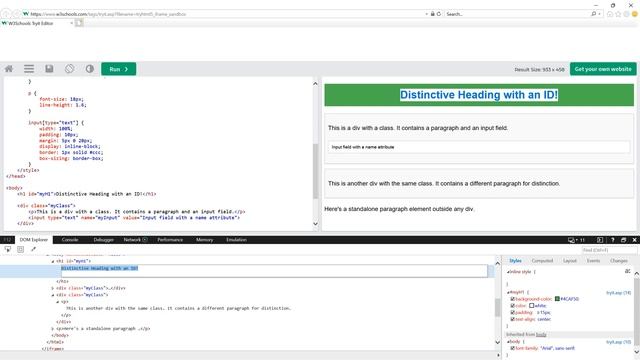Click the browser address bar URL
The image size is (640, 360).
(108, 14)
